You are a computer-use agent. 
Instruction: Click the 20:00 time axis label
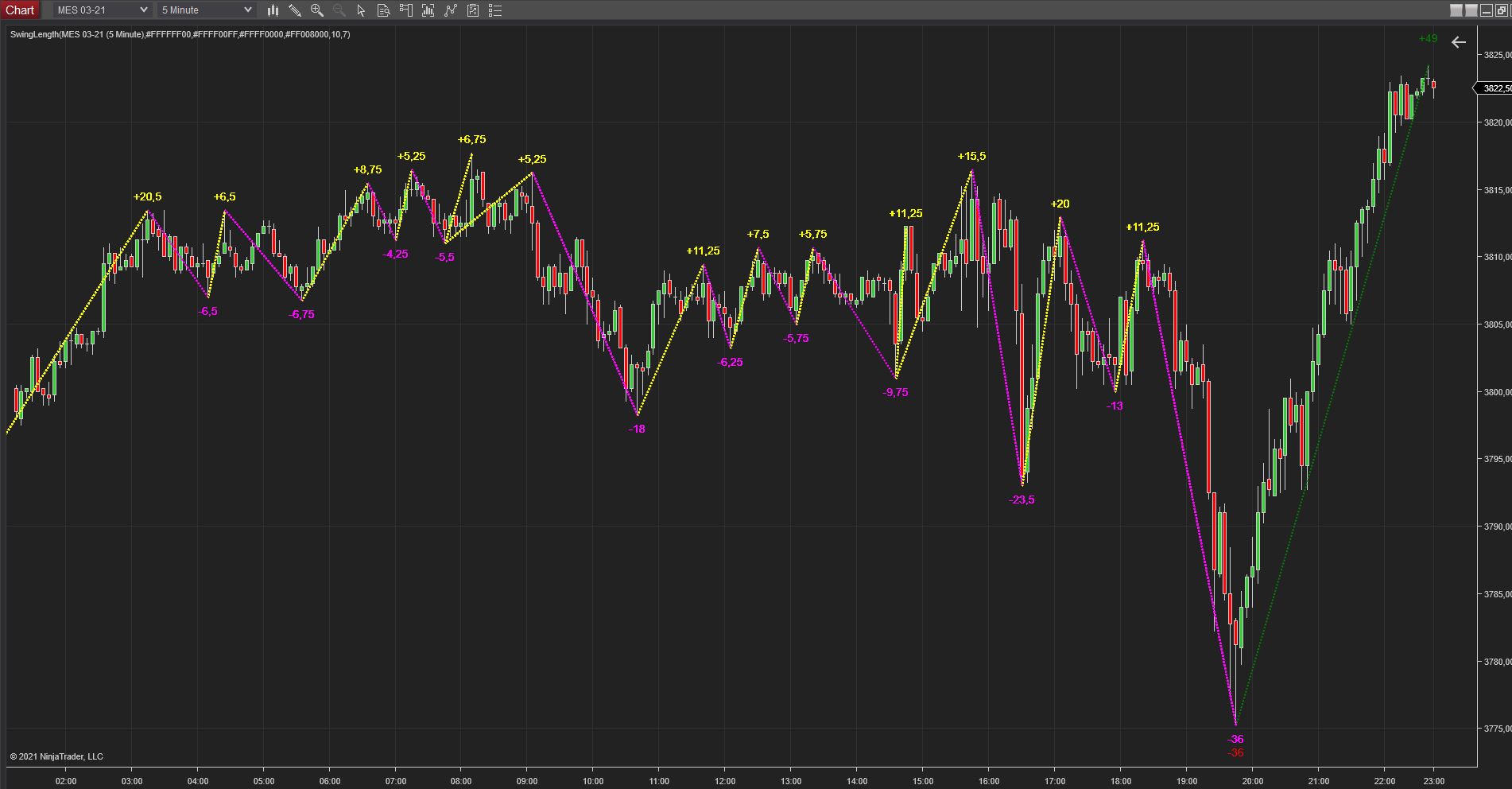click(1252, 781)
